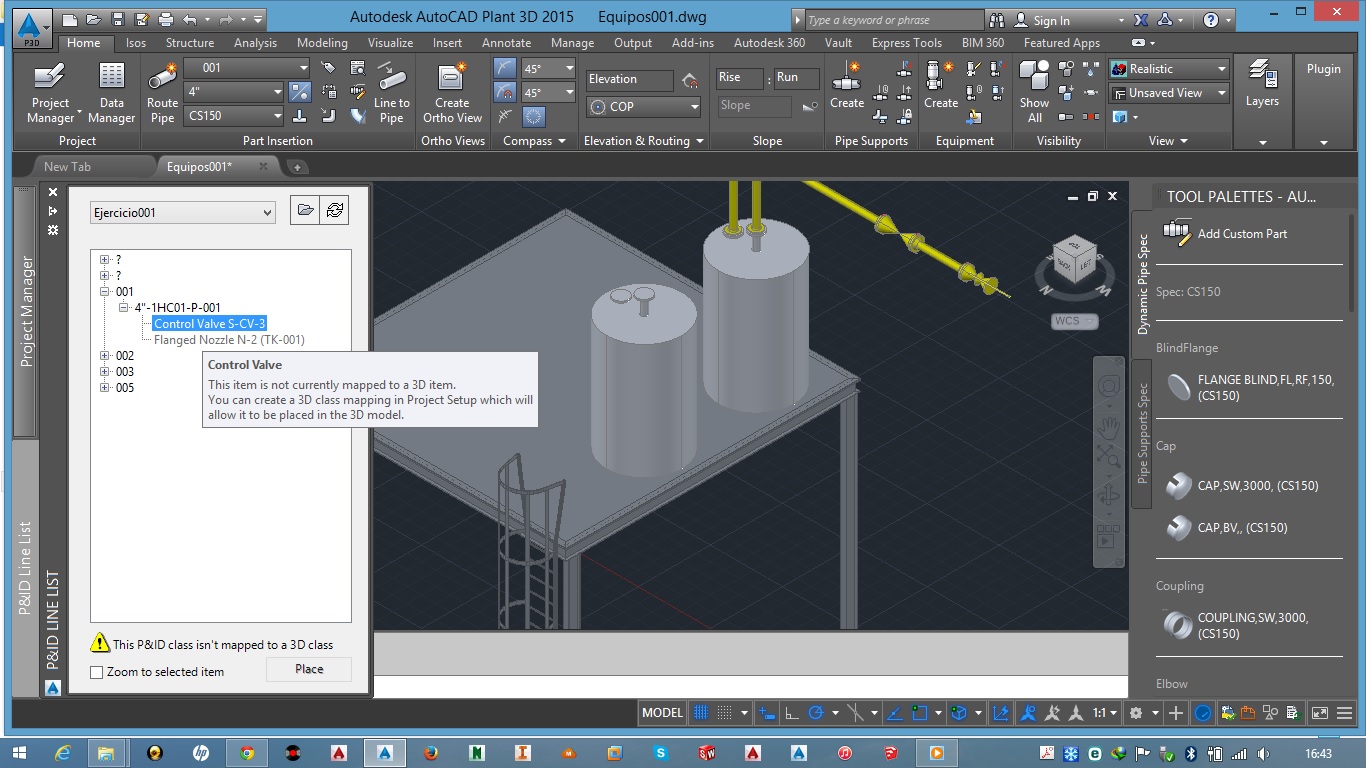Open the workspace switching gear icon

[x=1136, y=713]
